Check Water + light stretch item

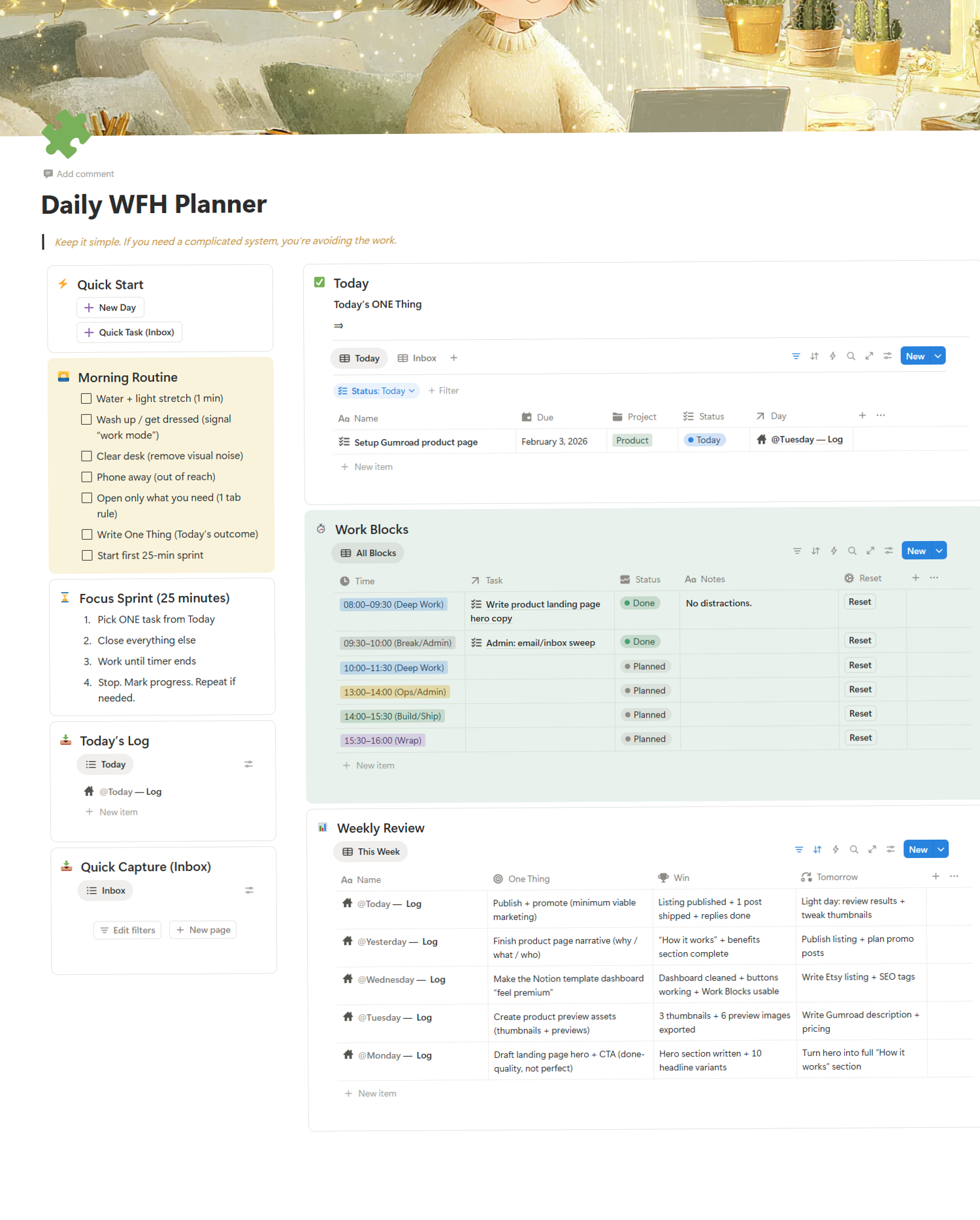(x=86, y=399)
